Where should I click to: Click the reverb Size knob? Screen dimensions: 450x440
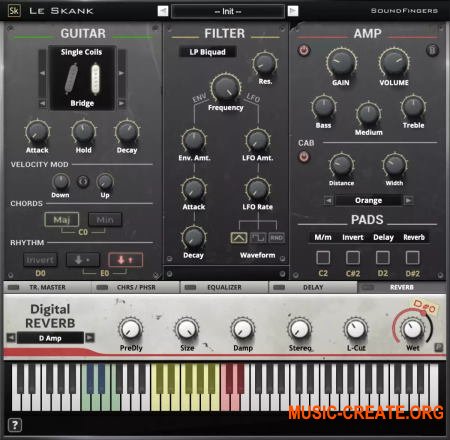pyautogui.click(x=187, y=329)
